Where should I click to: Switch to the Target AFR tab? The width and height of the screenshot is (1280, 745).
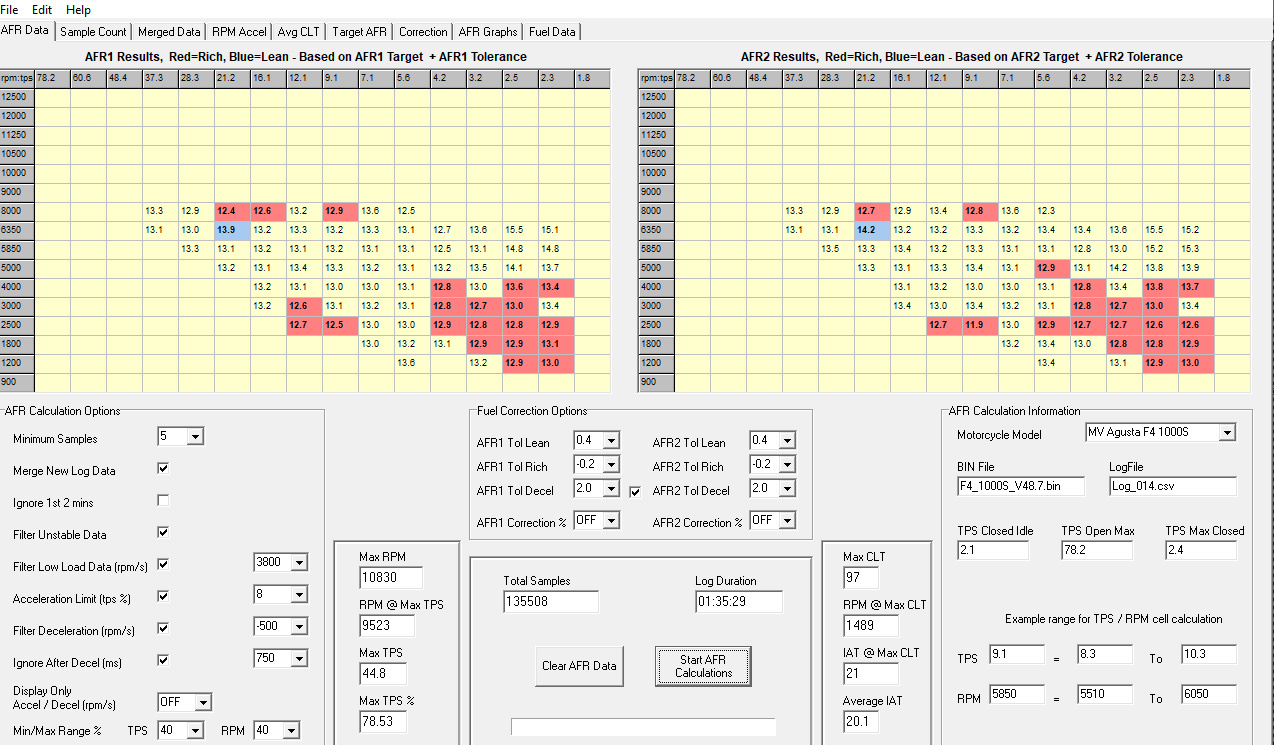coord(359,31)
